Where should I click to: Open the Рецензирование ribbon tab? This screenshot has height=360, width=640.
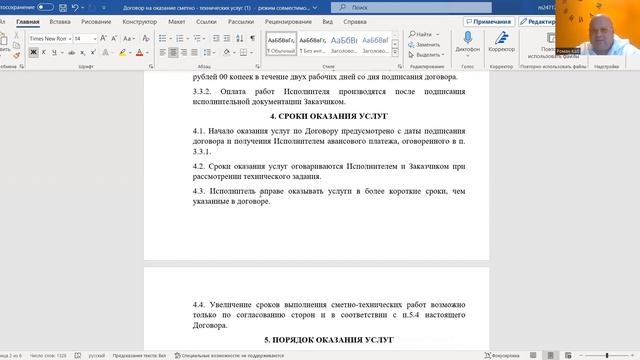click(288, 22)
